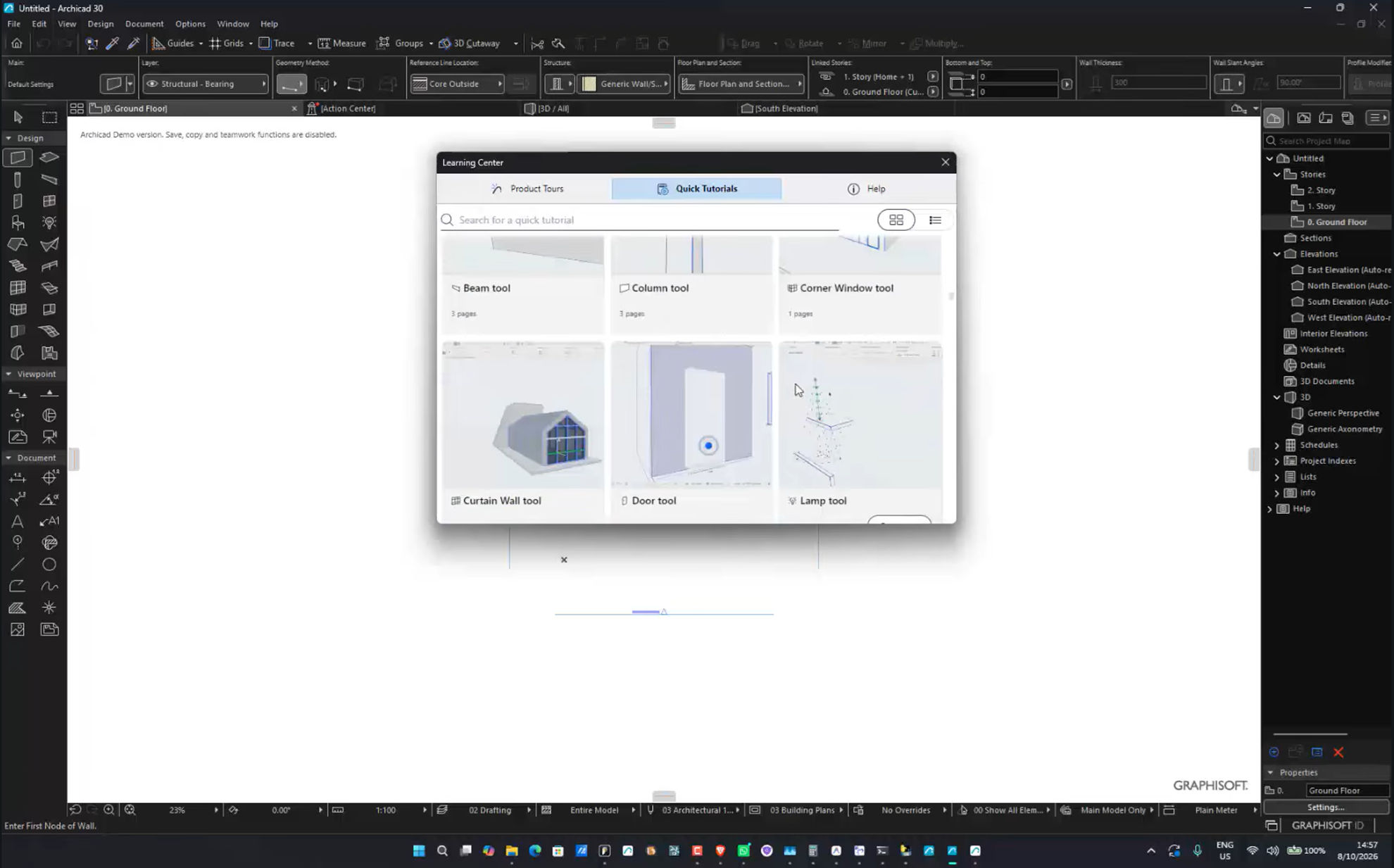
Task: Close the Learning Center dialog
Action: click(946, 163)
